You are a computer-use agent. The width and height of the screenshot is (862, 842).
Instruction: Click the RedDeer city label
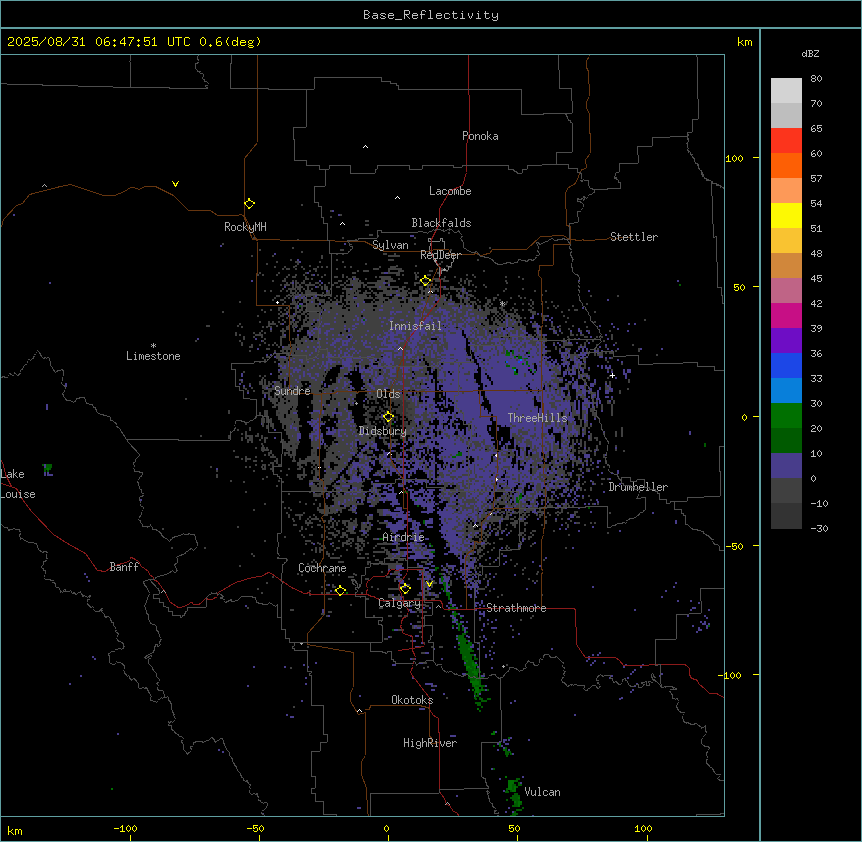[x=440, y=255]
